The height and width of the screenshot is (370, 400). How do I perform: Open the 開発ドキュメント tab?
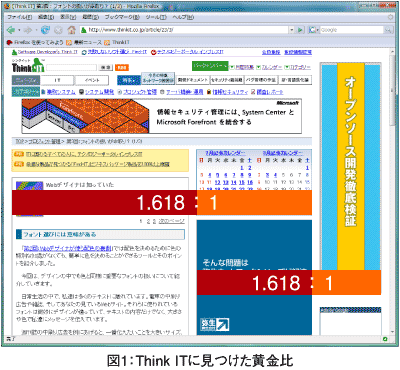click(192, 80)
